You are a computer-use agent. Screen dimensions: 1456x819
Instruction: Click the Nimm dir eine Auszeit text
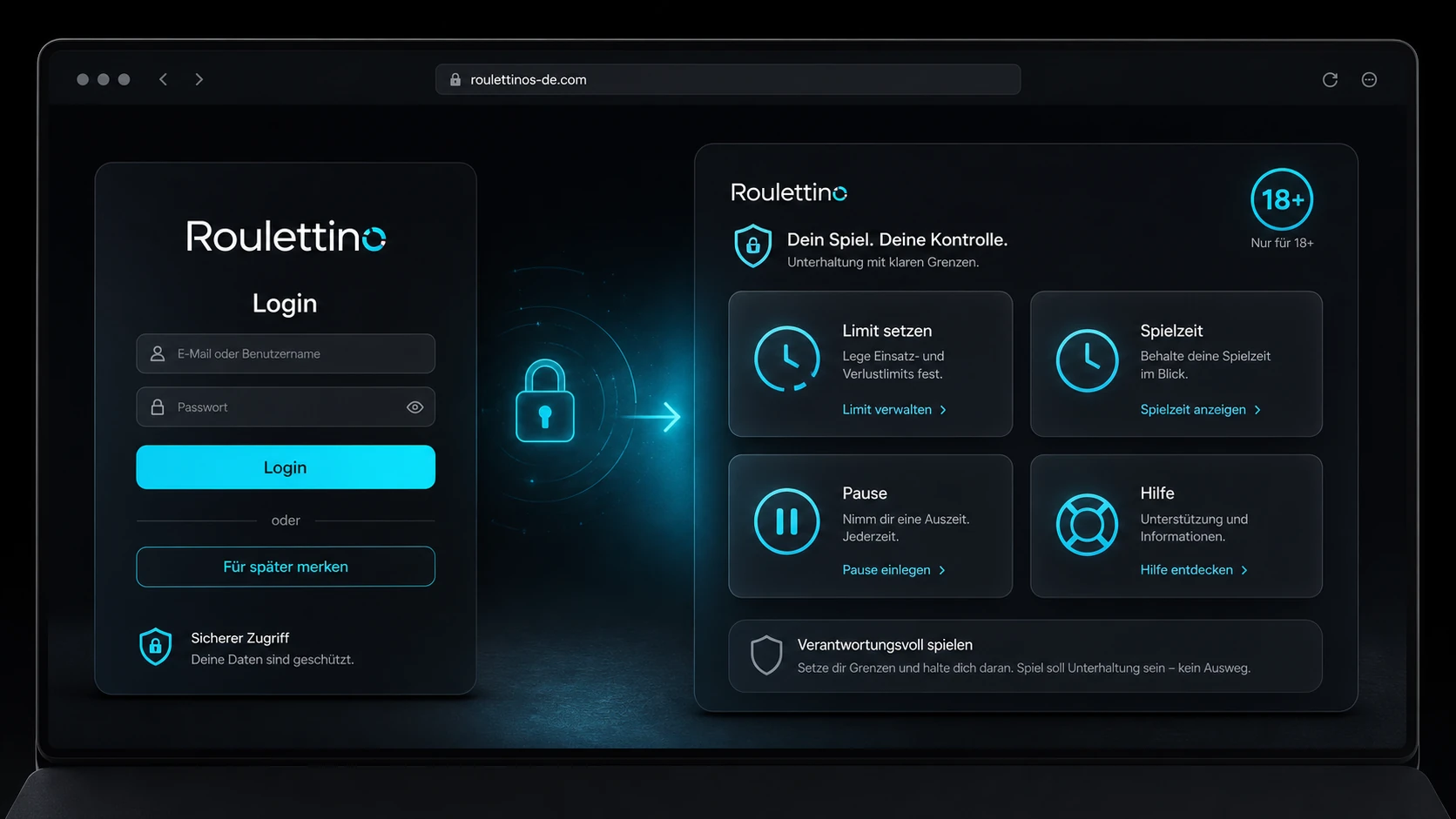(906, 527)
